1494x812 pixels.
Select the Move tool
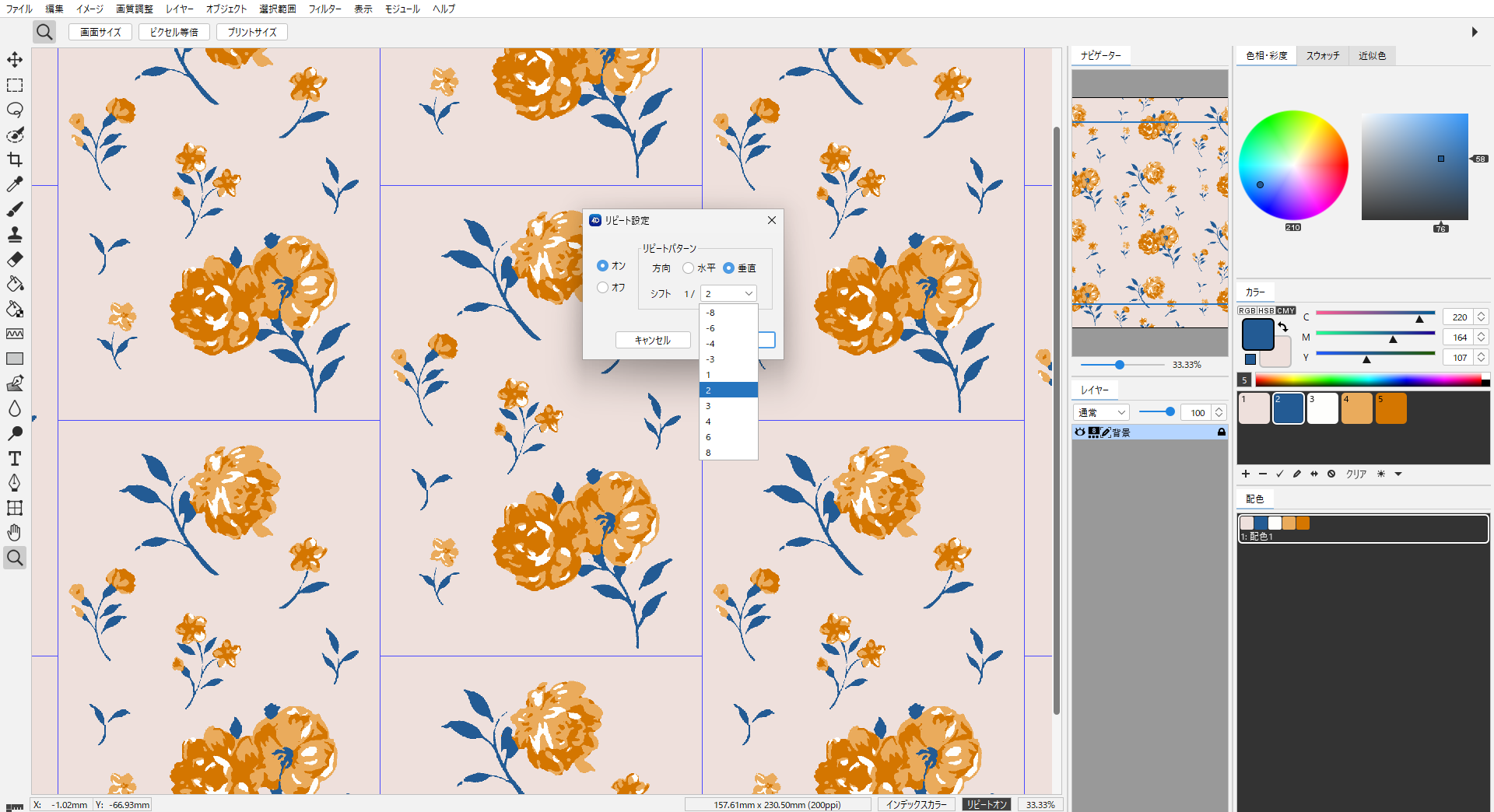click(15, 60)
